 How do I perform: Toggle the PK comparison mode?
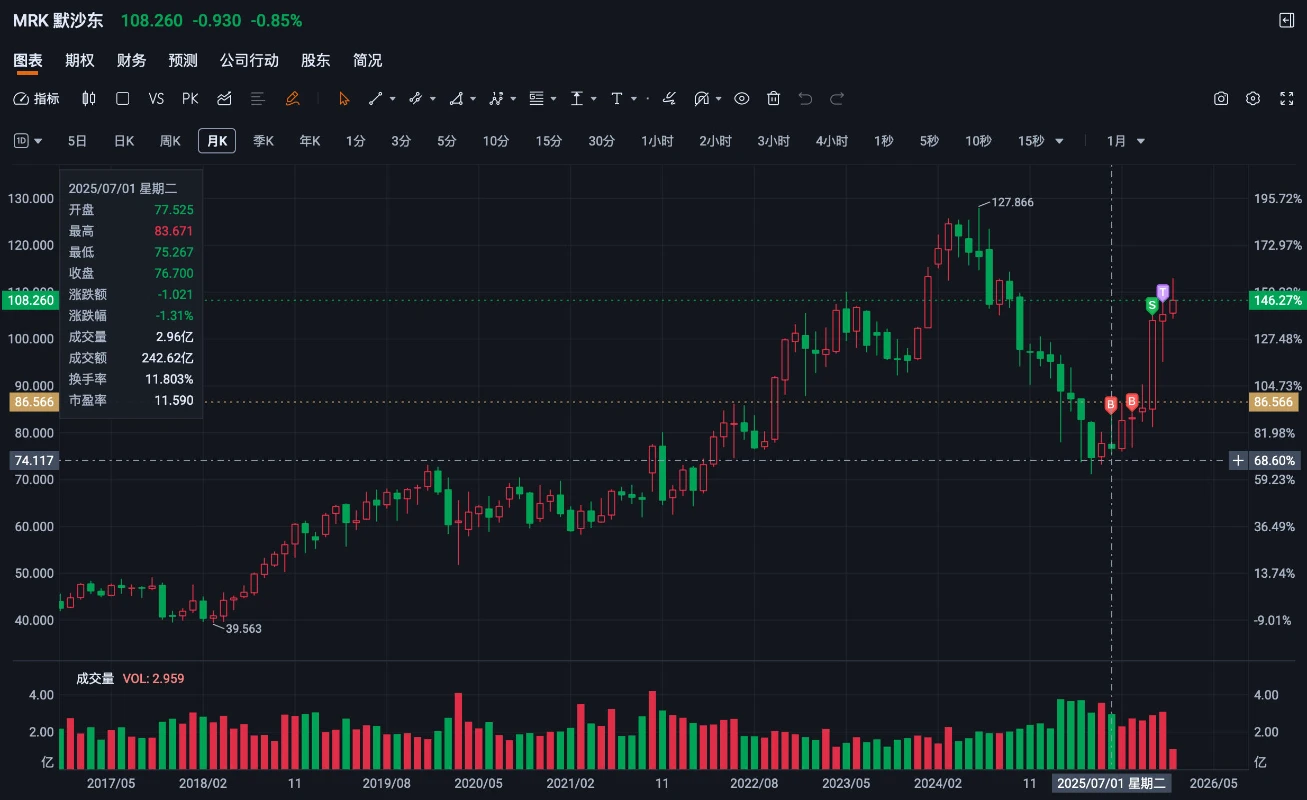[190, 99]
